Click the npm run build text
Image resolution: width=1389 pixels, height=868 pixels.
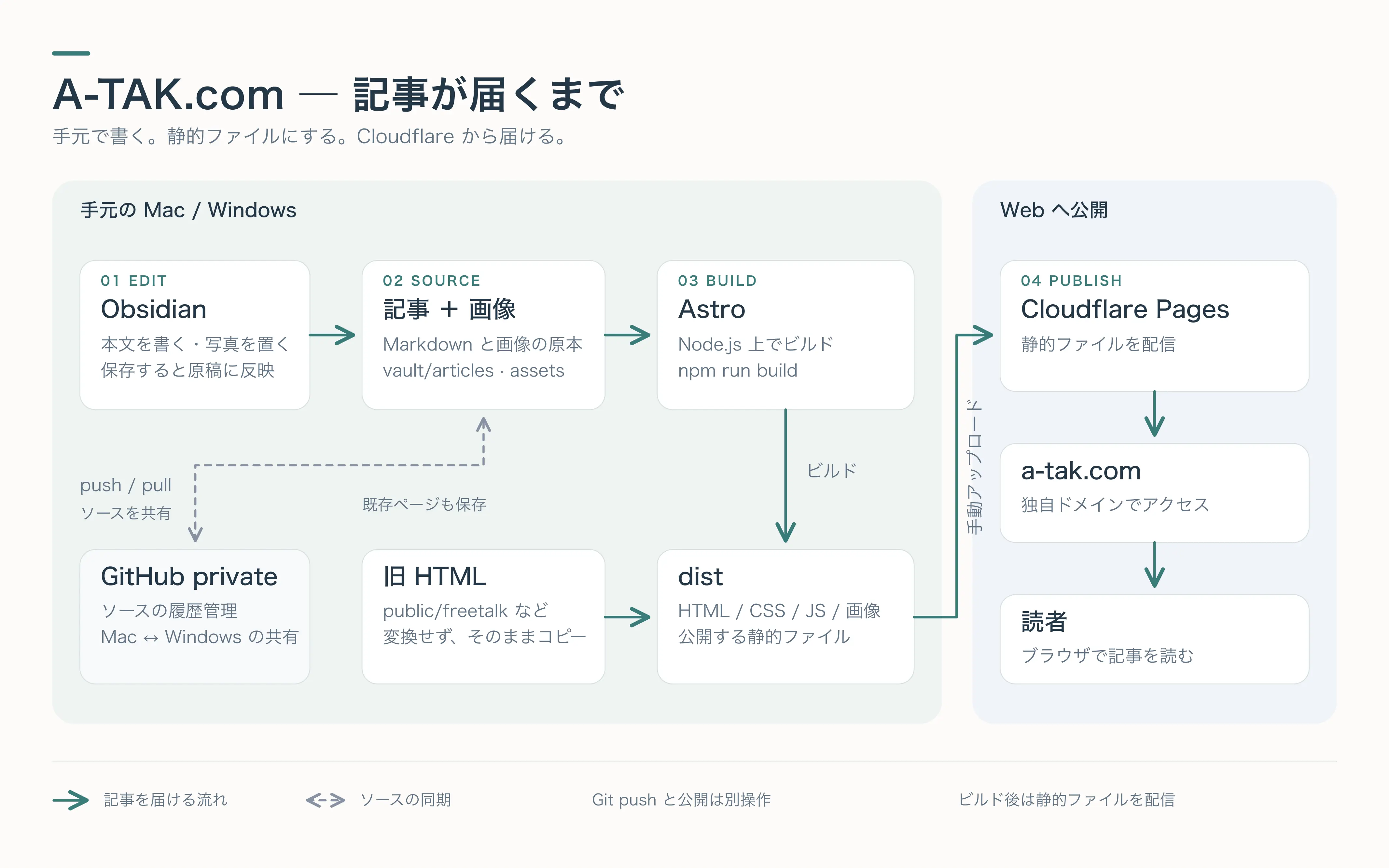[x=737, y=371]
